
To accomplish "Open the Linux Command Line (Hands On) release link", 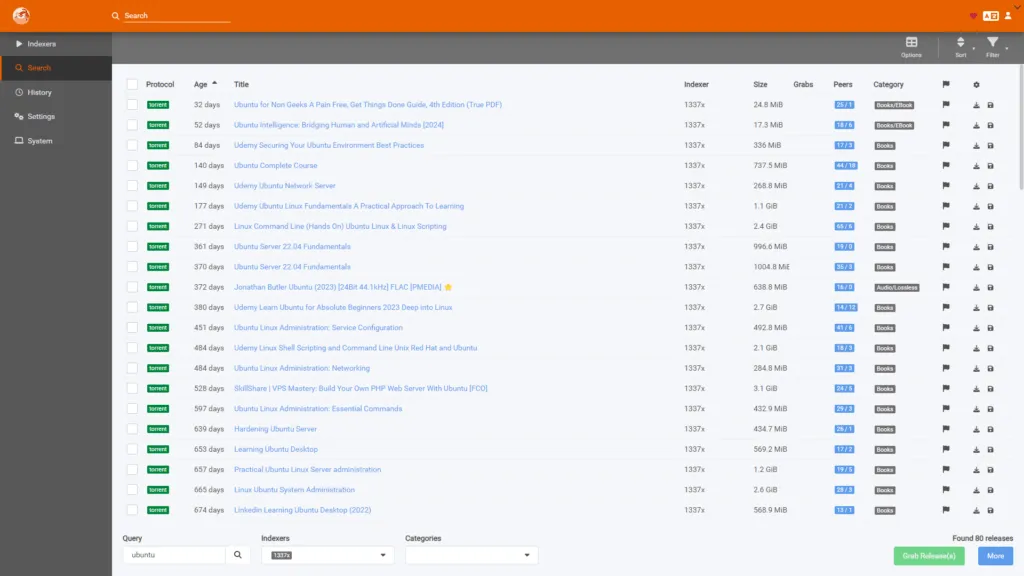I will [x=340, y=226].
